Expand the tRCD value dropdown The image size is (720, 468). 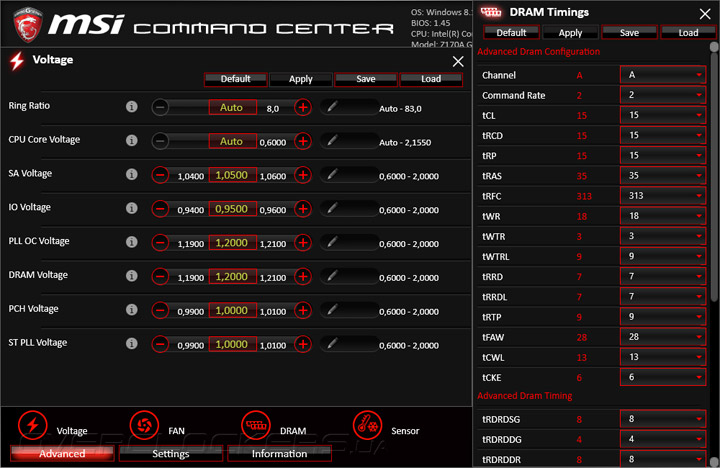(x=663, y=135)
